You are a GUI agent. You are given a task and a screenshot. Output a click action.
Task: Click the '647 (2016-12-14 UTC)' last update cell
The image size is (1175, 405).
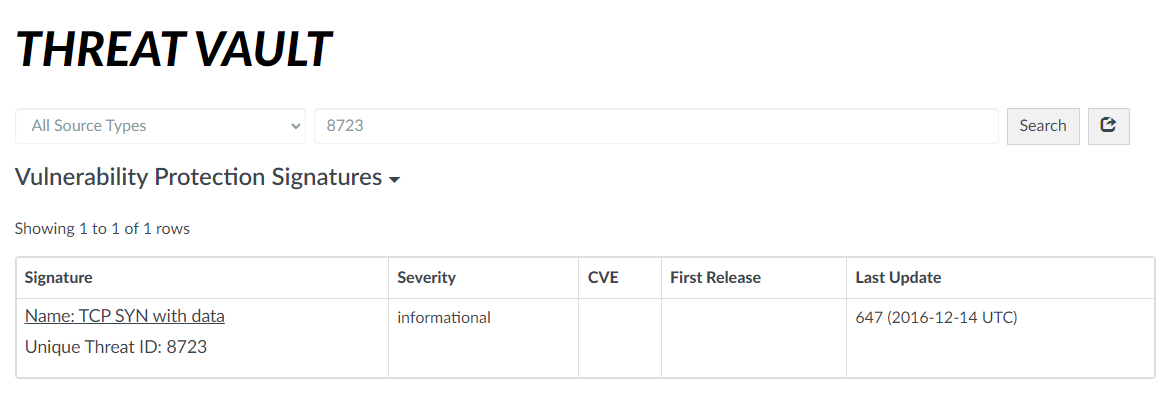[x=937, y=318]
